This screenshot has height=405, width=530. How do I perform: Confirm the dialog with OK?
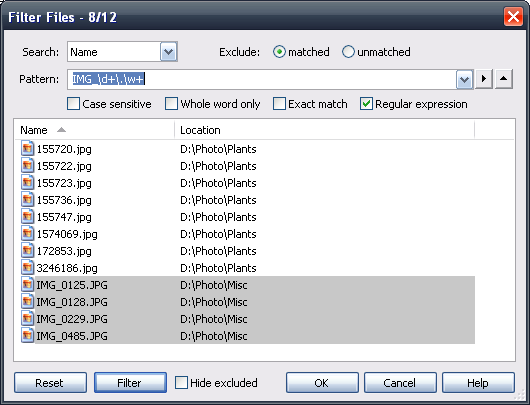tap(322, 383)
